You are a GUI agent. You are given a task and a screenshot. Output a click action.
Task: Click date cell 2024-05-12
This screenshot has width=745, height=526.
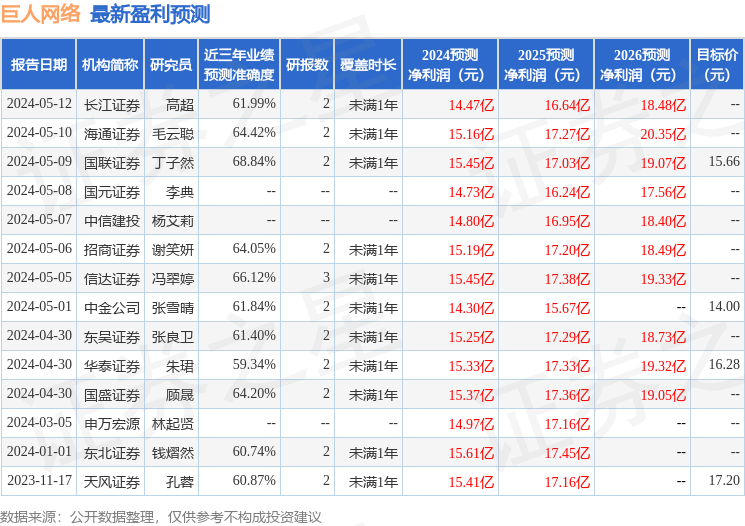39,104
